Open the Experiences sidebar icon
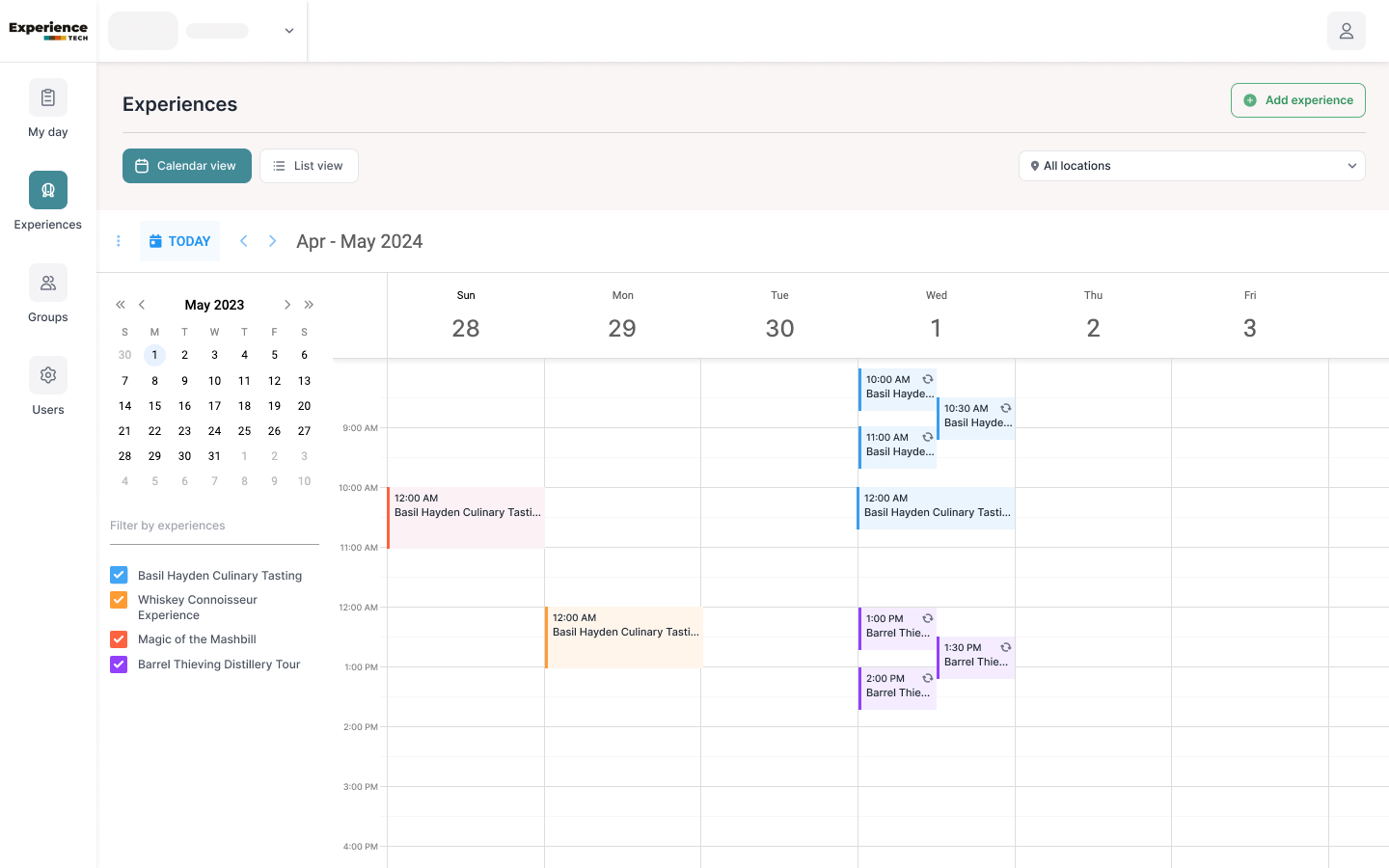Viewport: 1389px width, 868px height. [x=48, y=190]
